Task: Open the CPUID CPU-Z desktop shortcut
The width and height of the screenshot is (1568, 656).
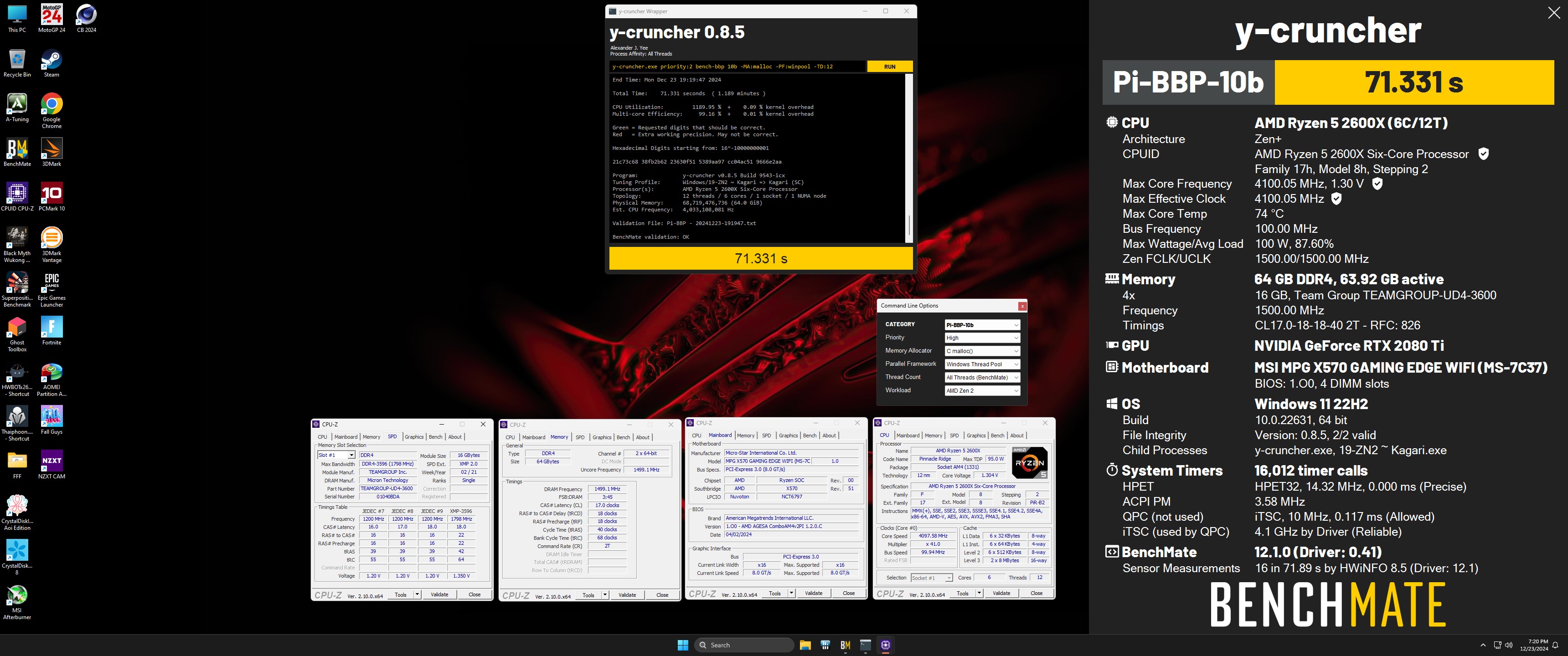Action: pos(17,196)
